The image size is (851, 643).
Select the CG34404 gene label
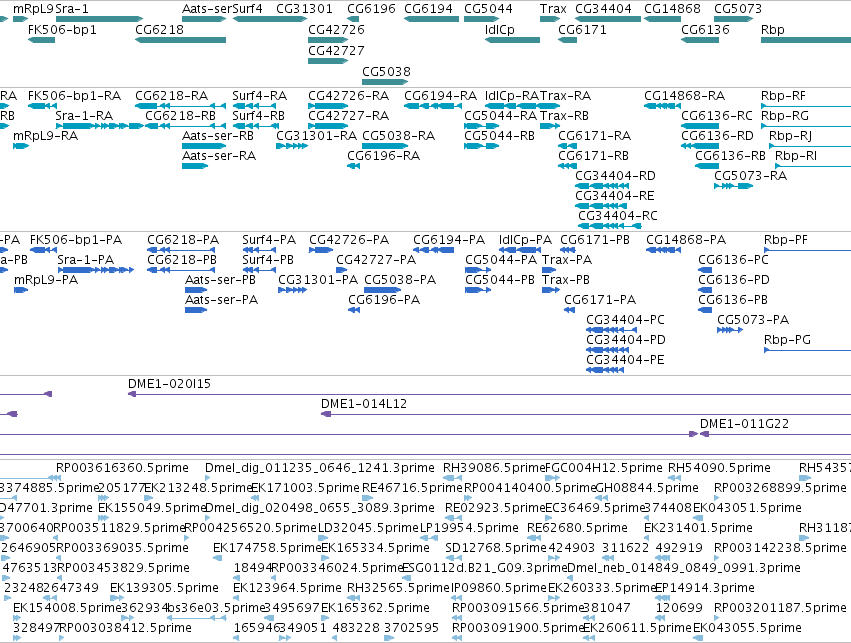[x=604, y=9]
